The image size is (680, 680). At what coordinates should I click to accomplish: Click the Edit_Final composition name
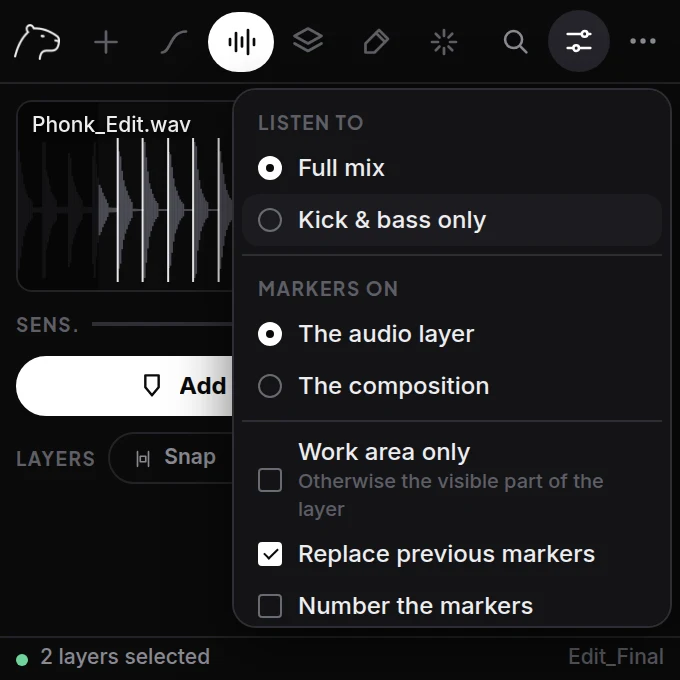click(x=616, y=657)
